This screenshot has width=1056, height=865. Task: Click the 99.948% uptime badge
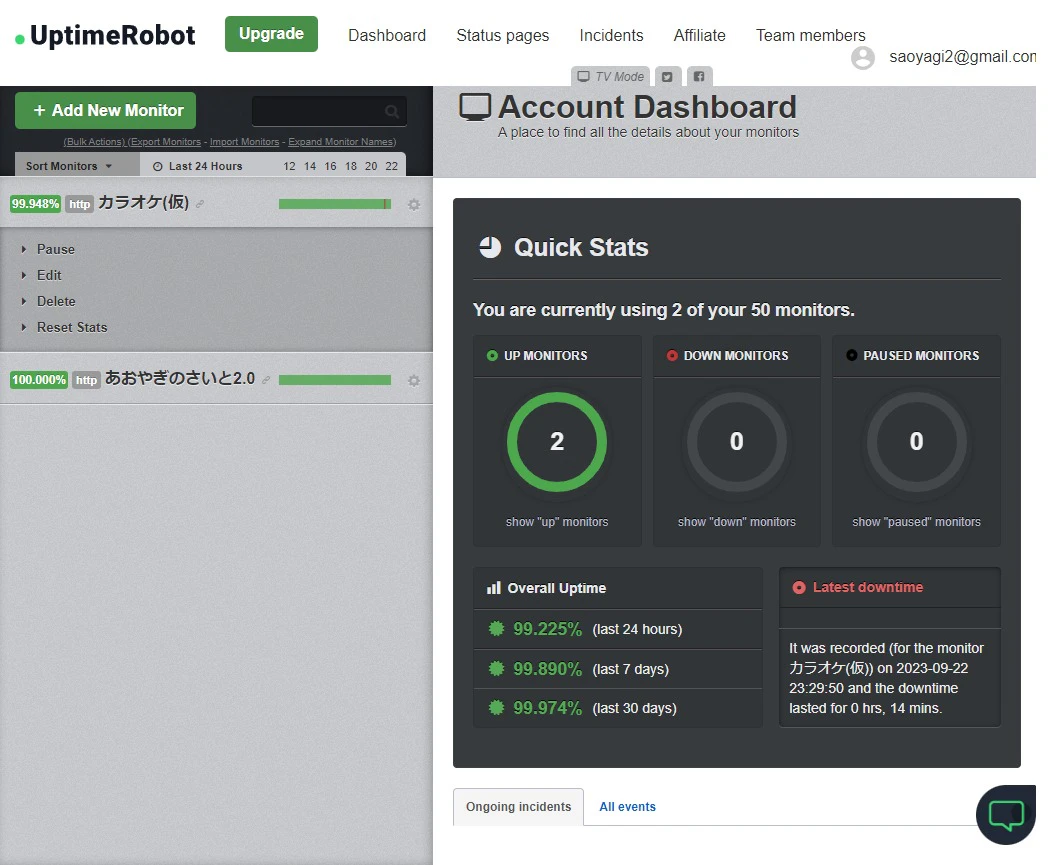pyautogui.click(x=35, y=204)
